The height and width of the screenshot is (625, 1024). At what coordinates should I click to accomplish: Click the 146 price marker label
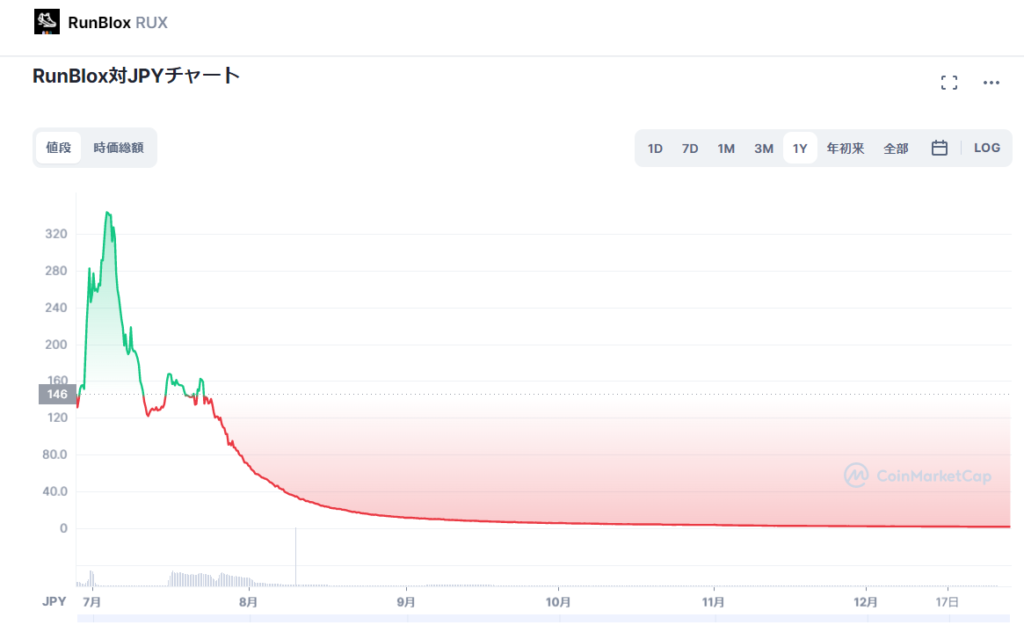[57, 394]
